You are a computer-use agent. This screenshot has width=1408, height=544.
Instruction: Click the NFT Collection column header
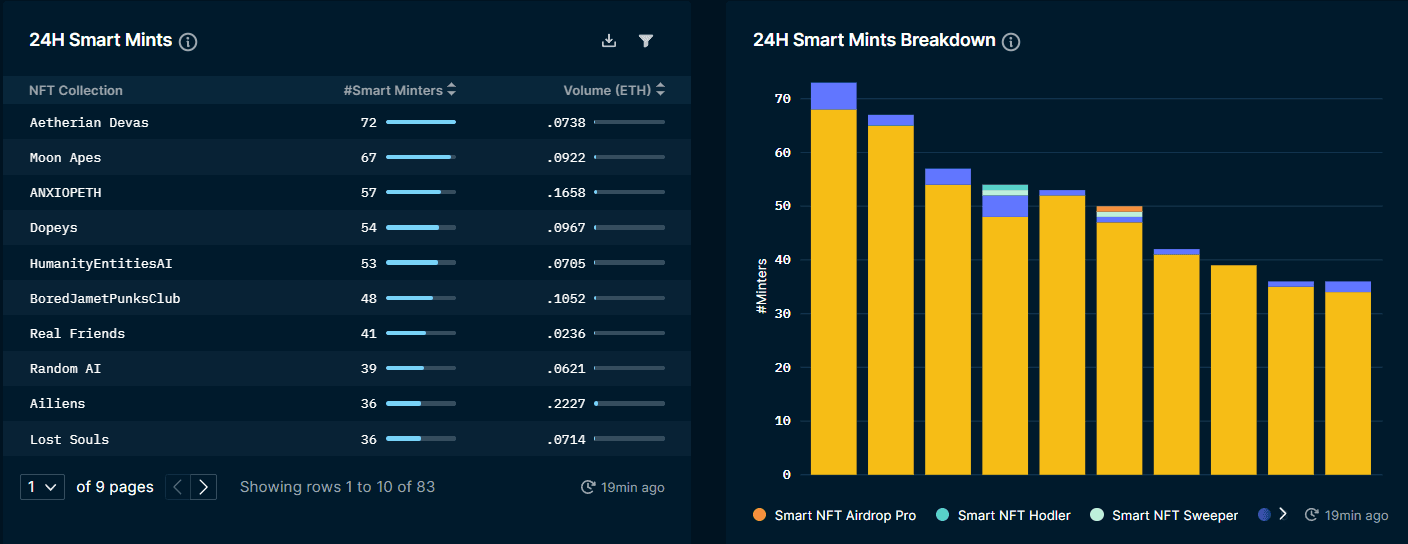click(x=76, y=90)
